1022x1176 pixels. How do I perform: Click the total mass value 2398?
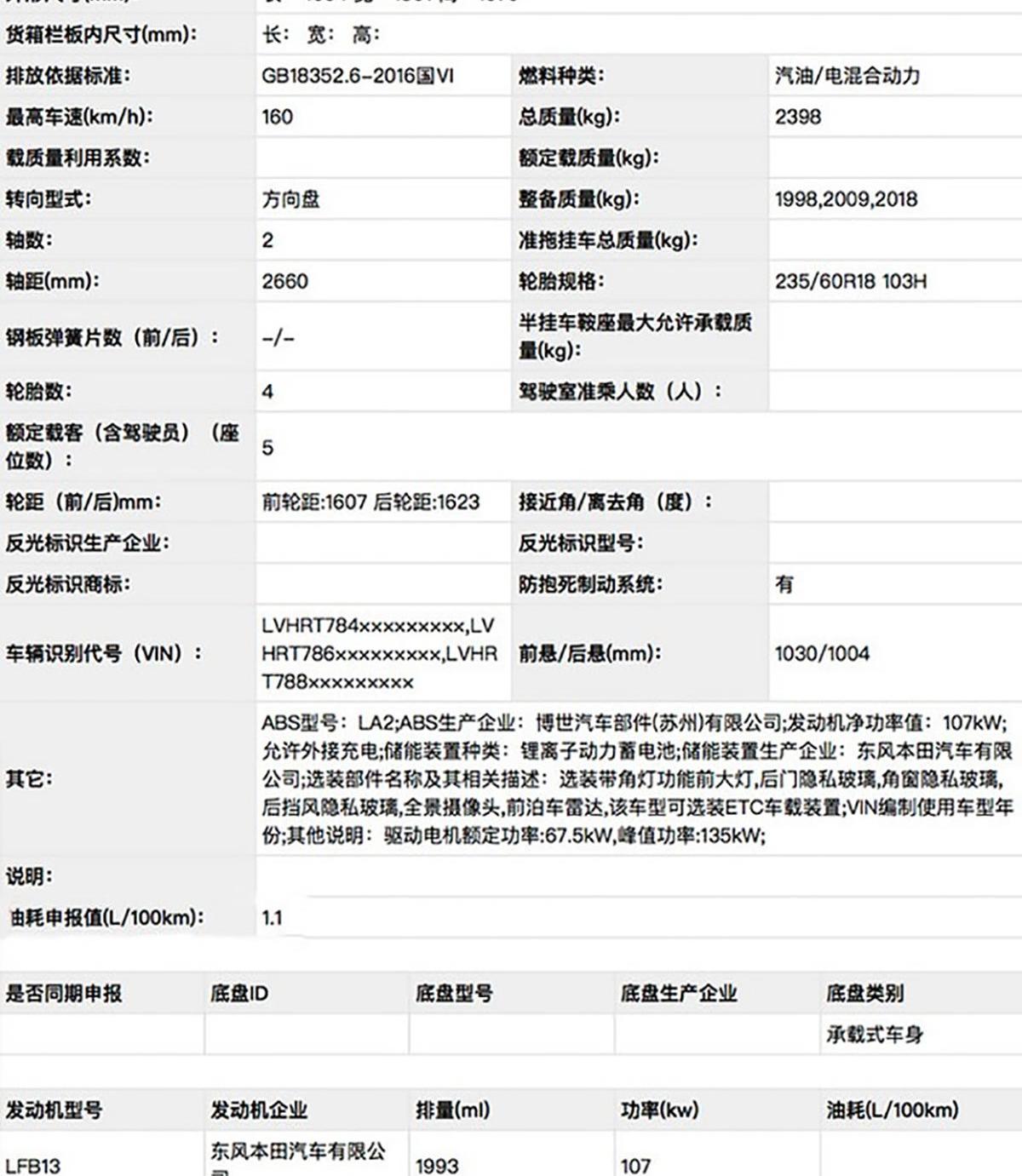coord(798,117)
